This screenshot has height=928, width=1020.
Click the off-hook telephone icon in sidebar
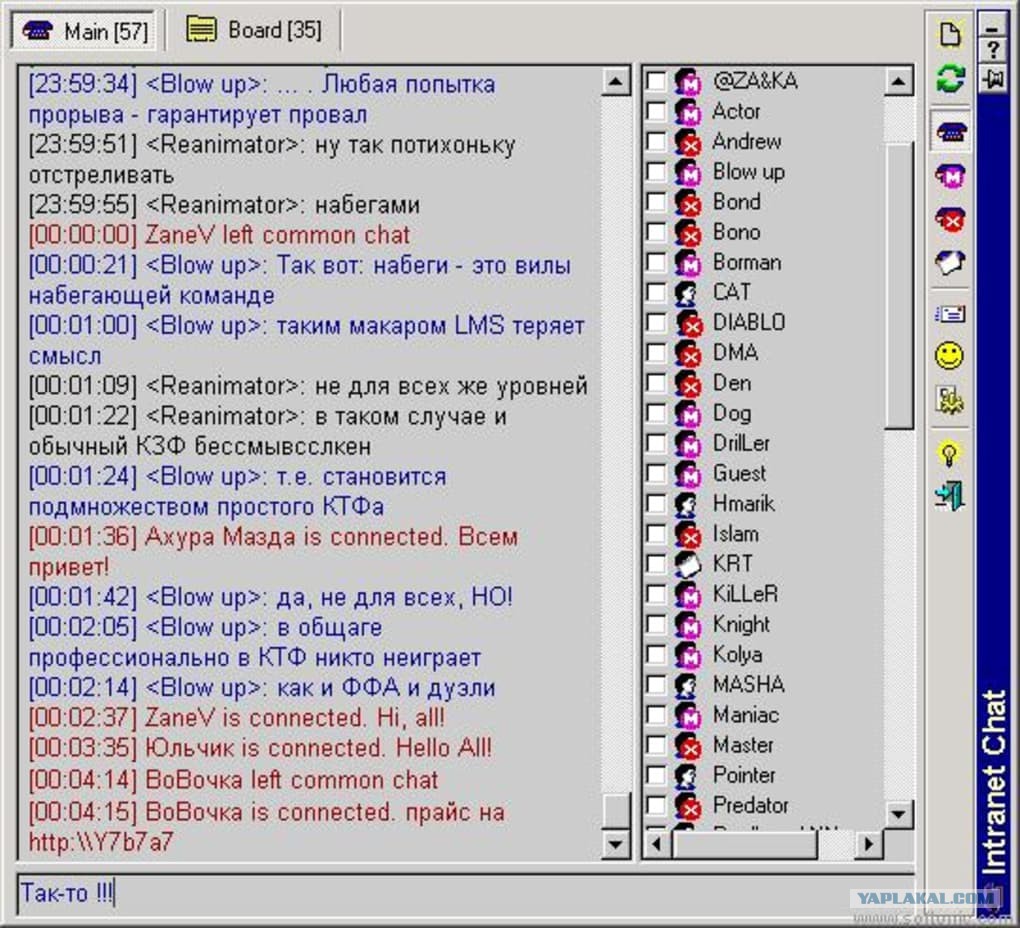click(950, 263)
